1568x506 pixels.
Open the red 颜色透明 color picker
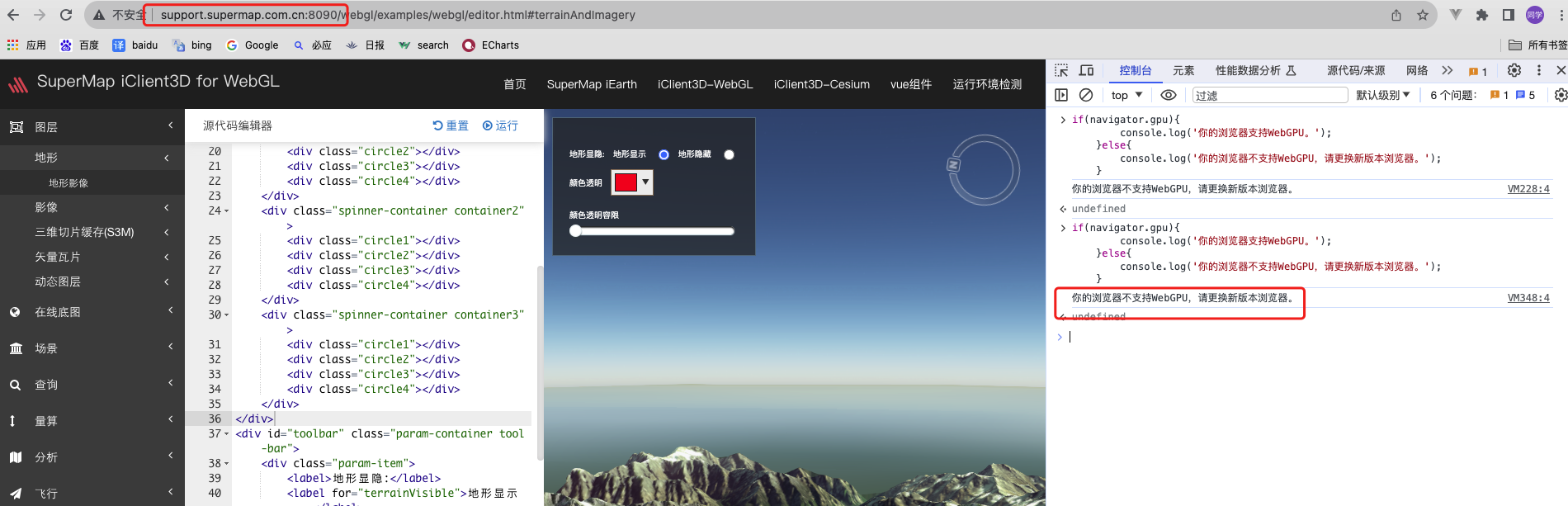[632, 182]
